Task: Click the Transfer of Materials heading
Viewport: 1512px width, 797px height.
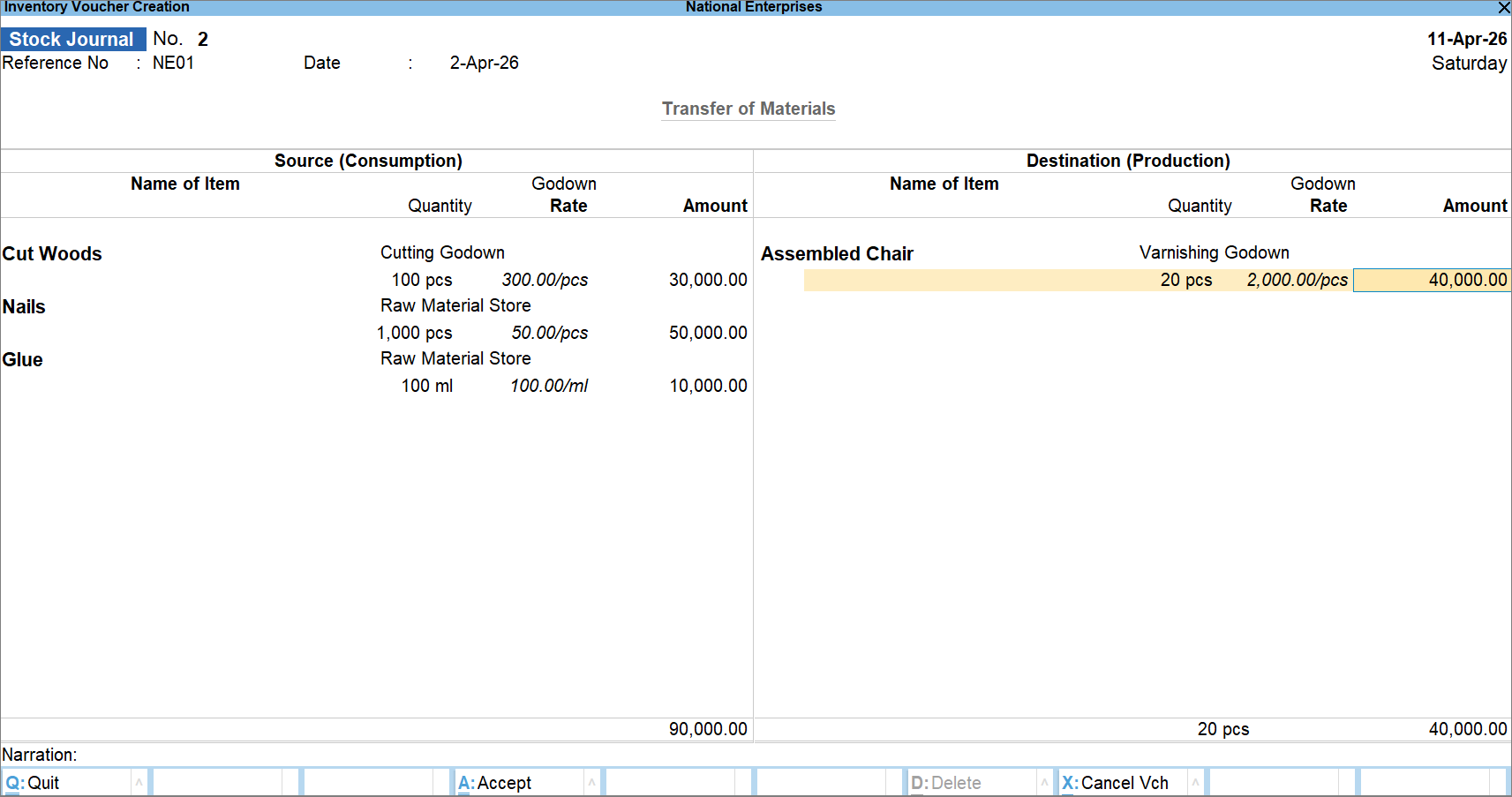Action: click(x=748, y=109)
